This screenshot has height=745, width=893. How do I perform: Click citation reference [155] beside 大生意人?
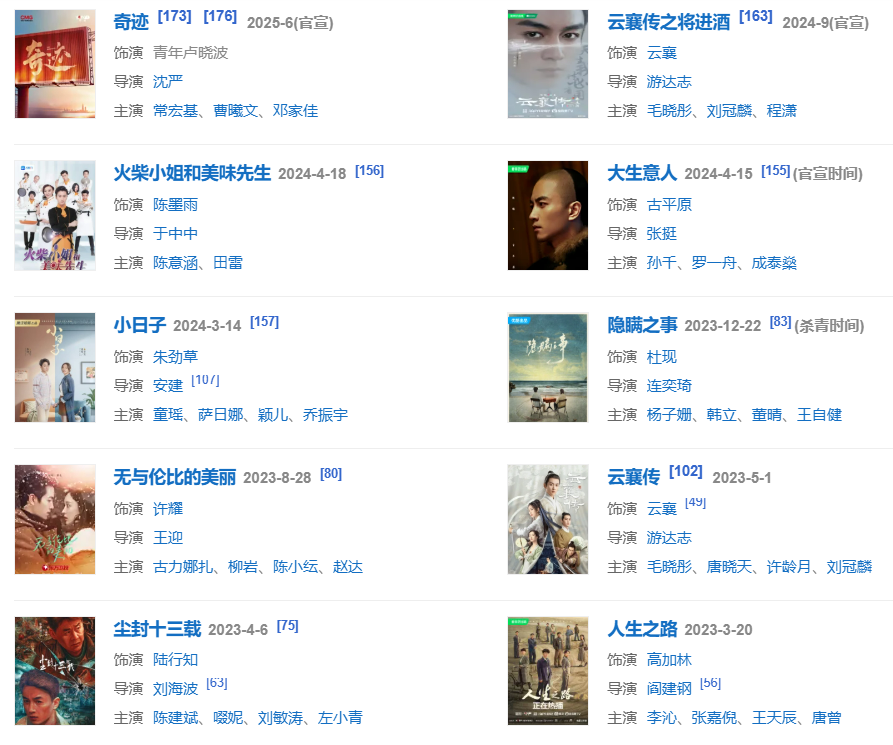point(776,171)
